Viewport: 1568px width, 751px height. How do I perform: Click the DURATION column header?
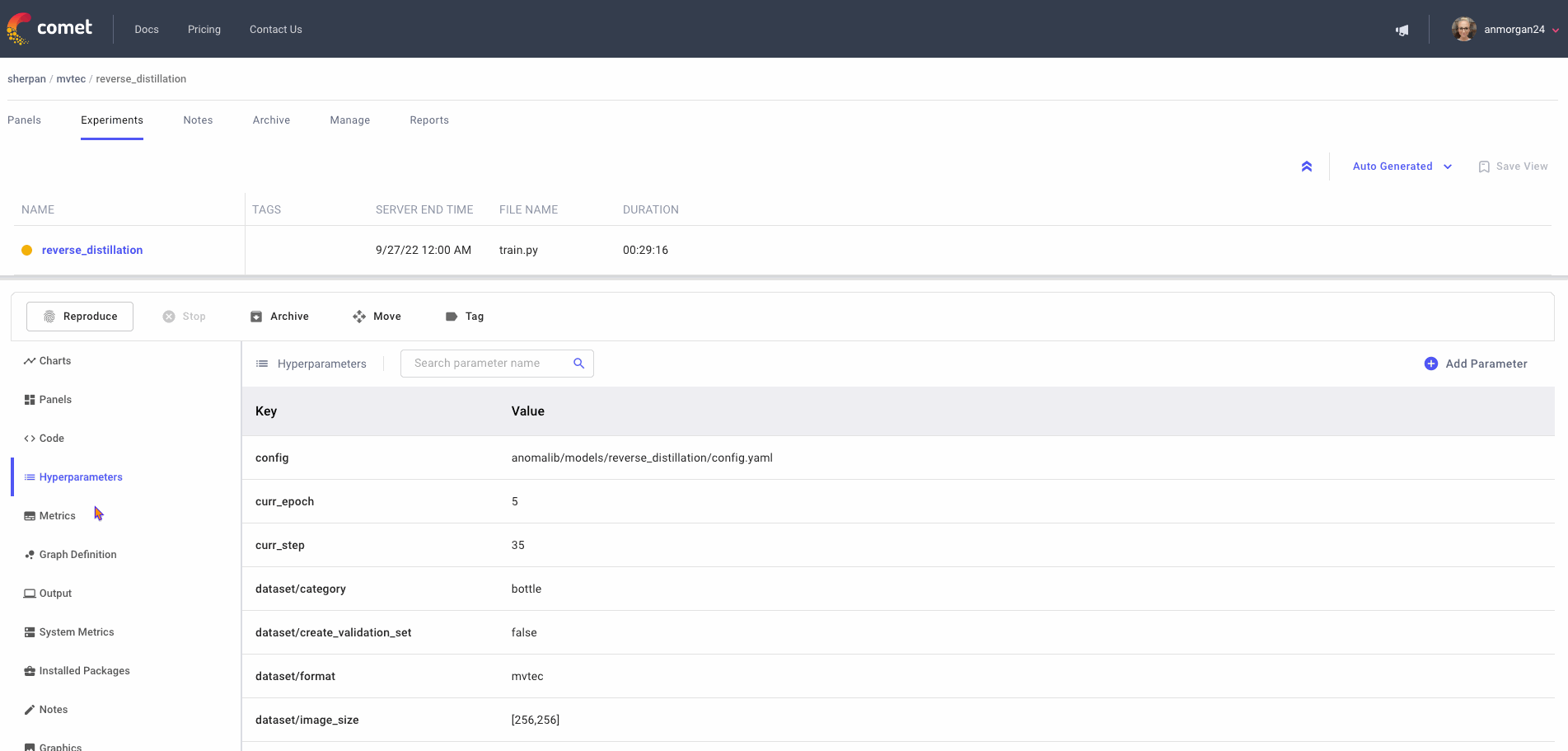point(651,210)
